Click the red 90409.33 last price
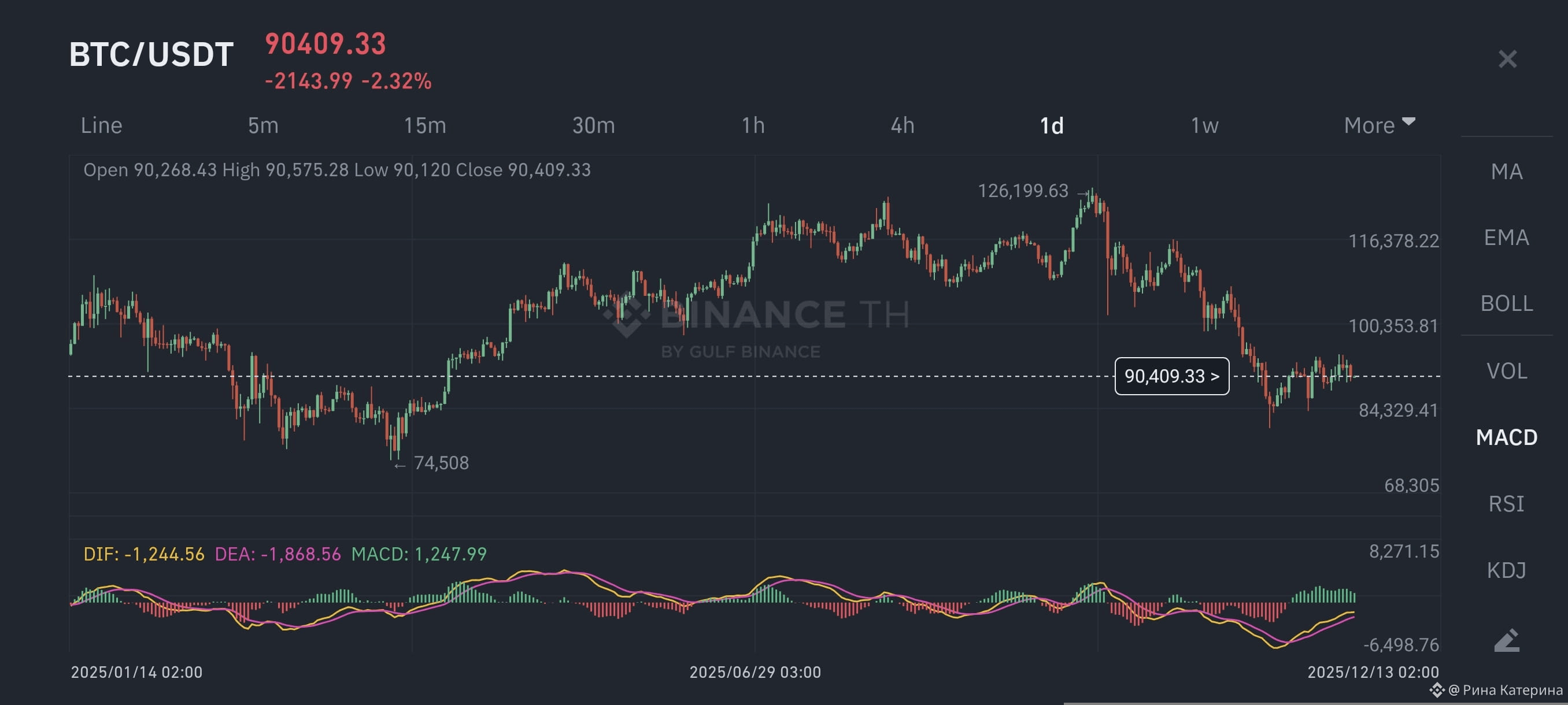 point(326,44)
